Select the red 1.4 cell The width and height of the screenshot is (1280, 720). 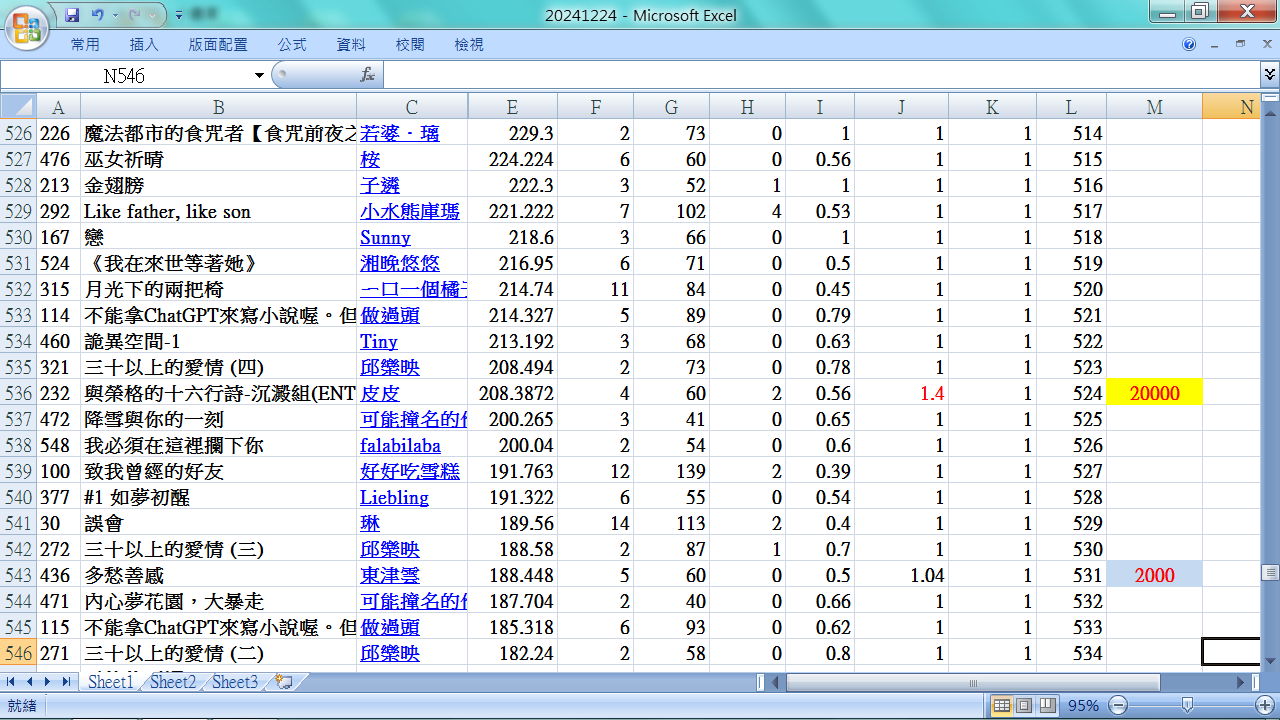coord(901,393)
